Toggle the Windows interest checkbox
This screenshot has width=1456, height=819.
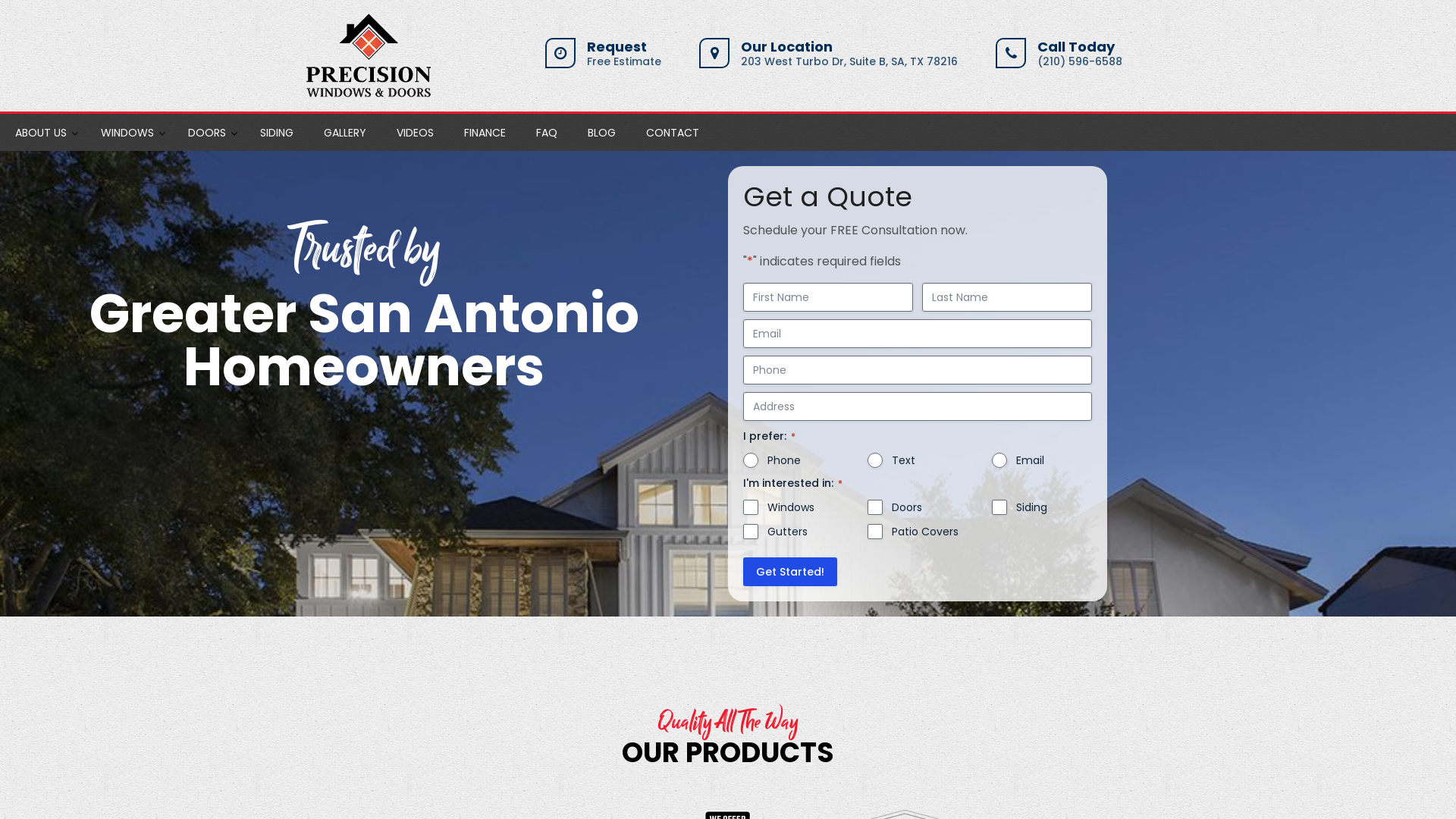click(751, 507)
